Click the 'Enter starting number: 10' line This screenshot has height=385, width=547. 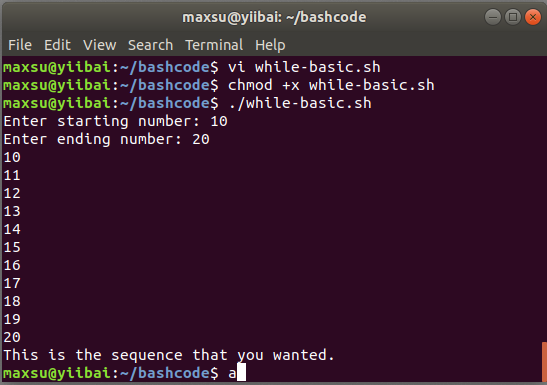click(x=115, y=121)
